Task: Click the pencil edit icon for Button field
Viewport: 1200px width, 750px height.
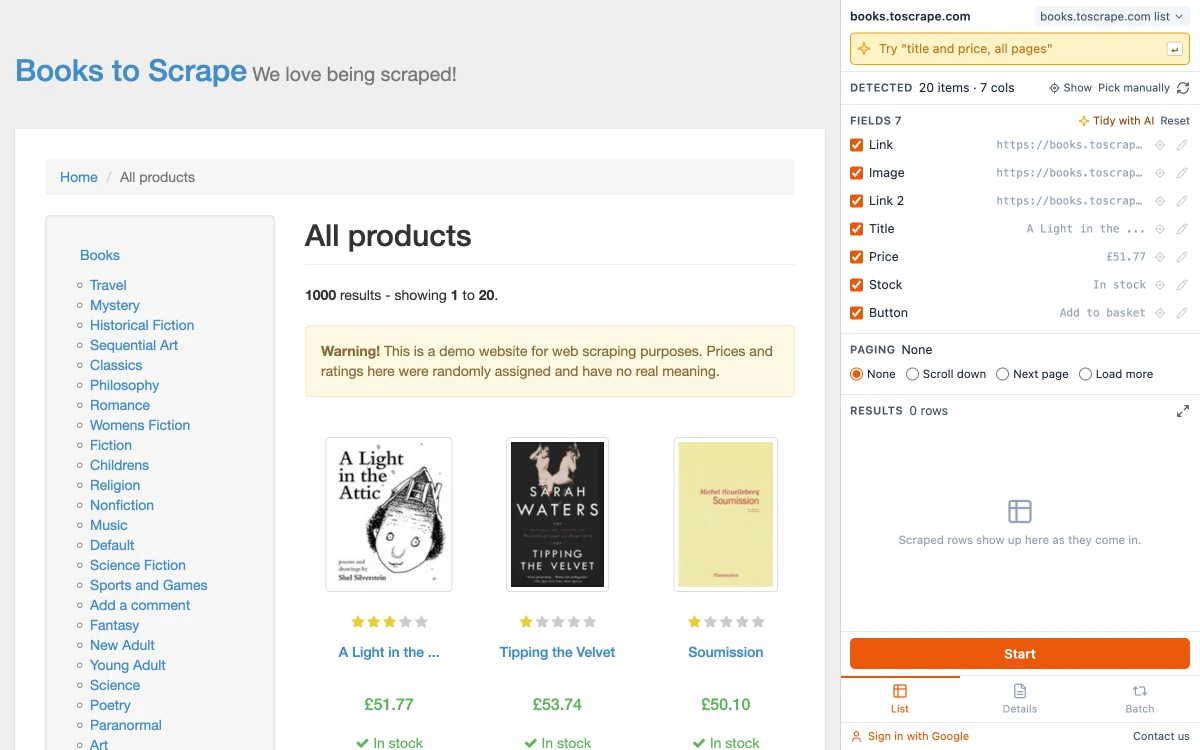Action: coord(1182,313)
